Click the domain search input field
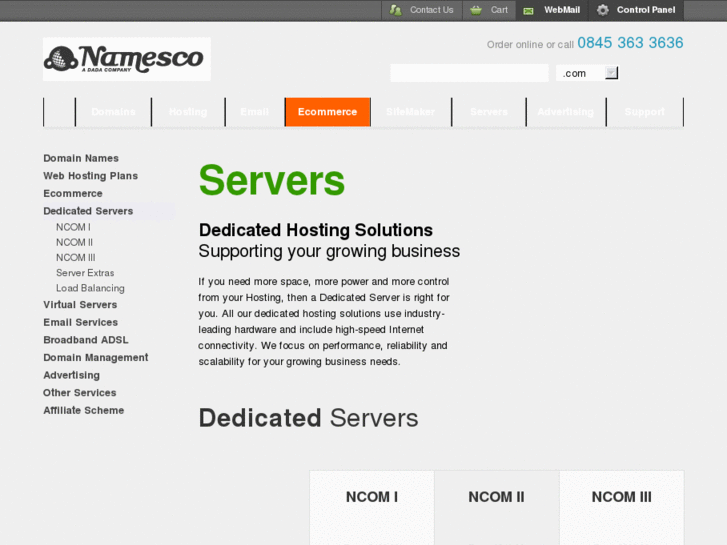This screenshot has width=727, height=545. (469, 73)
